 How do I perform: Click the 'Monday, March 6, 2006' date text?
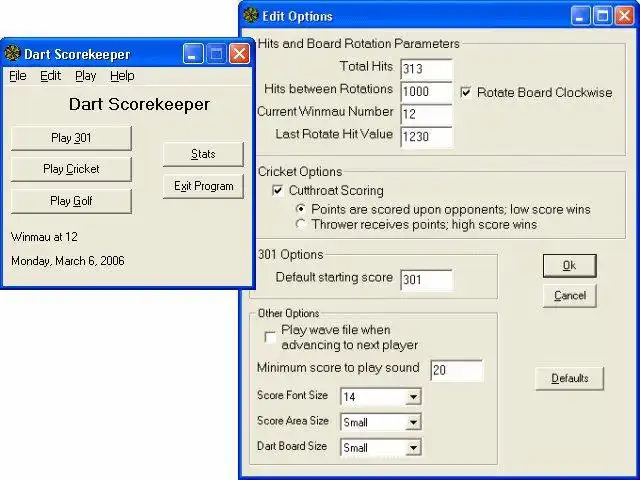coord(68,261)
